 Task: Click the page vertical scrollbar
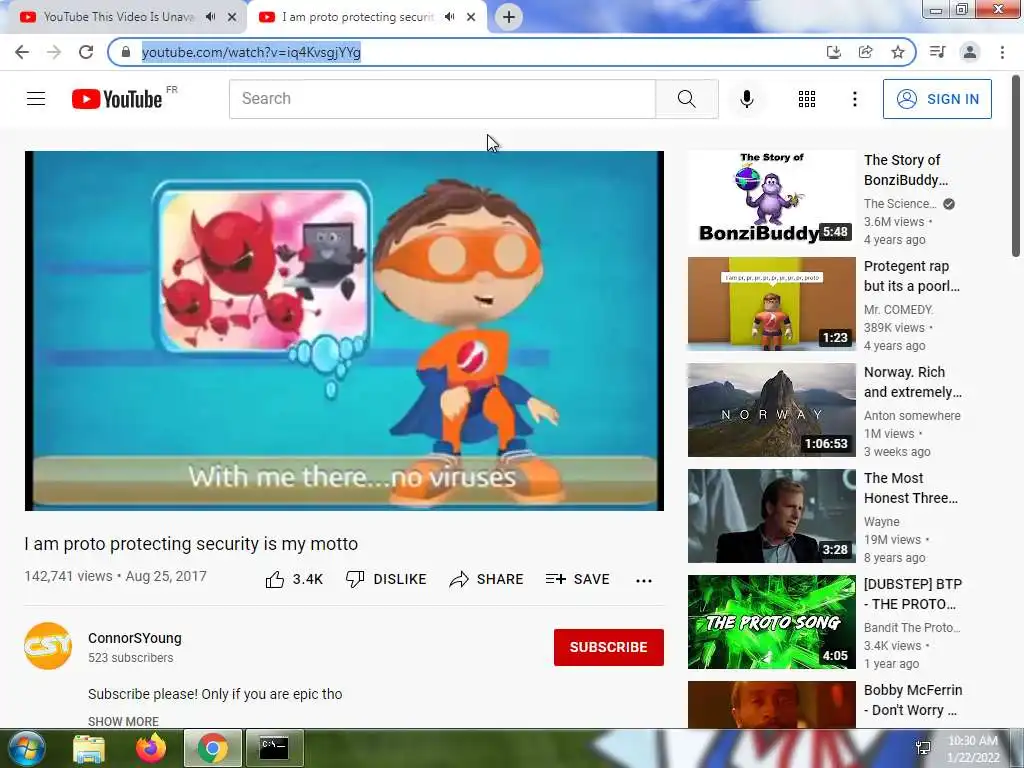tap(1016, 166)
